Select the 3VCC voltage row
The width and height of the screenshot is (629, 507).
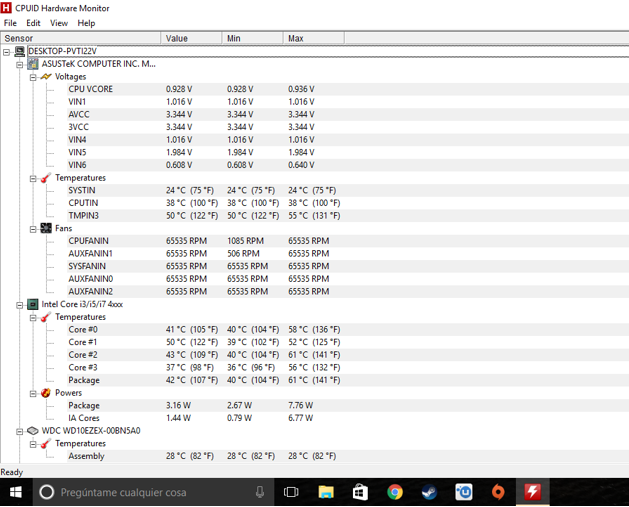[348, 127]
